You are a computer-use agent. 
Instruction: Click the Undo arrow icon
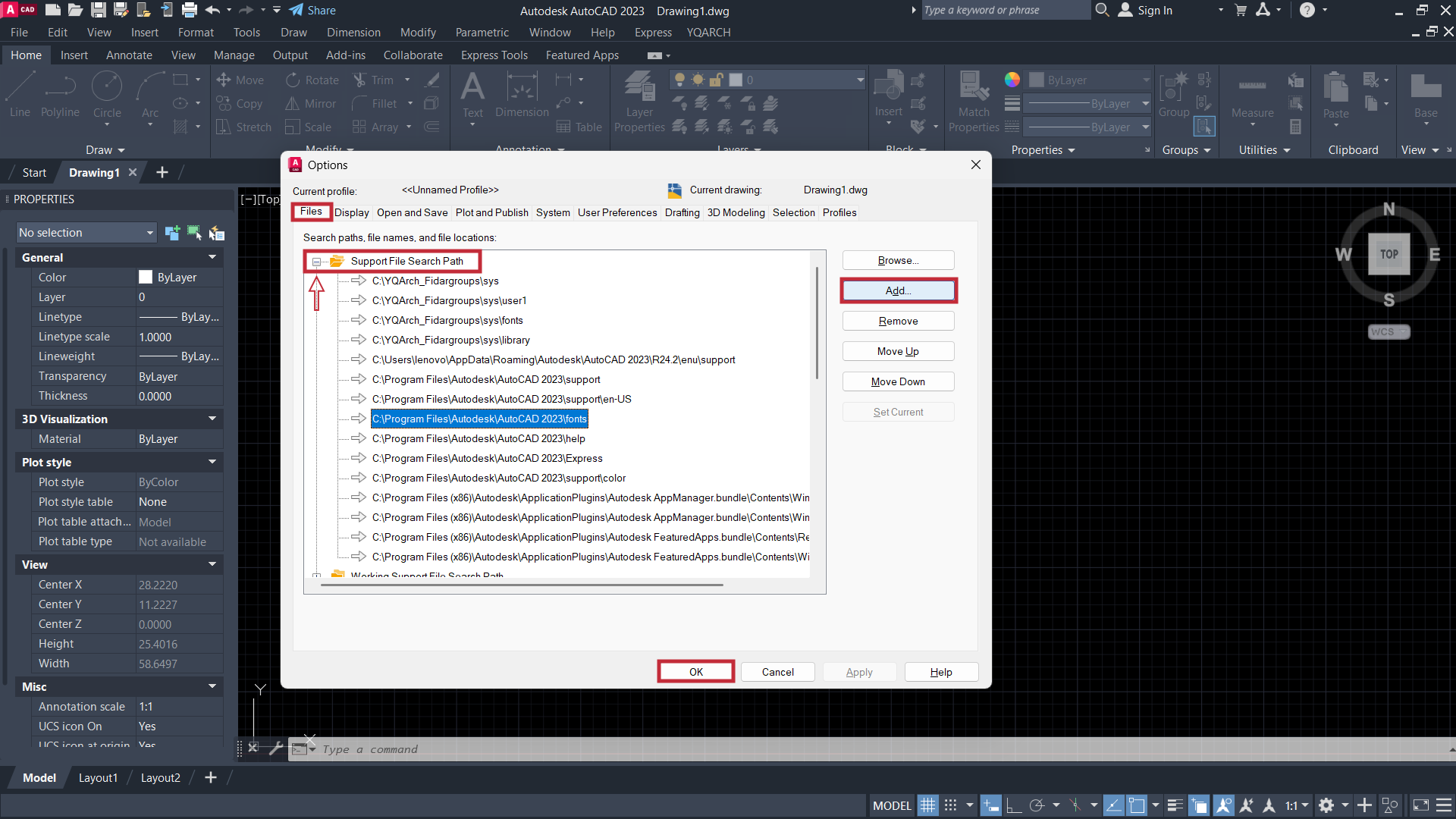click(213, 10)
